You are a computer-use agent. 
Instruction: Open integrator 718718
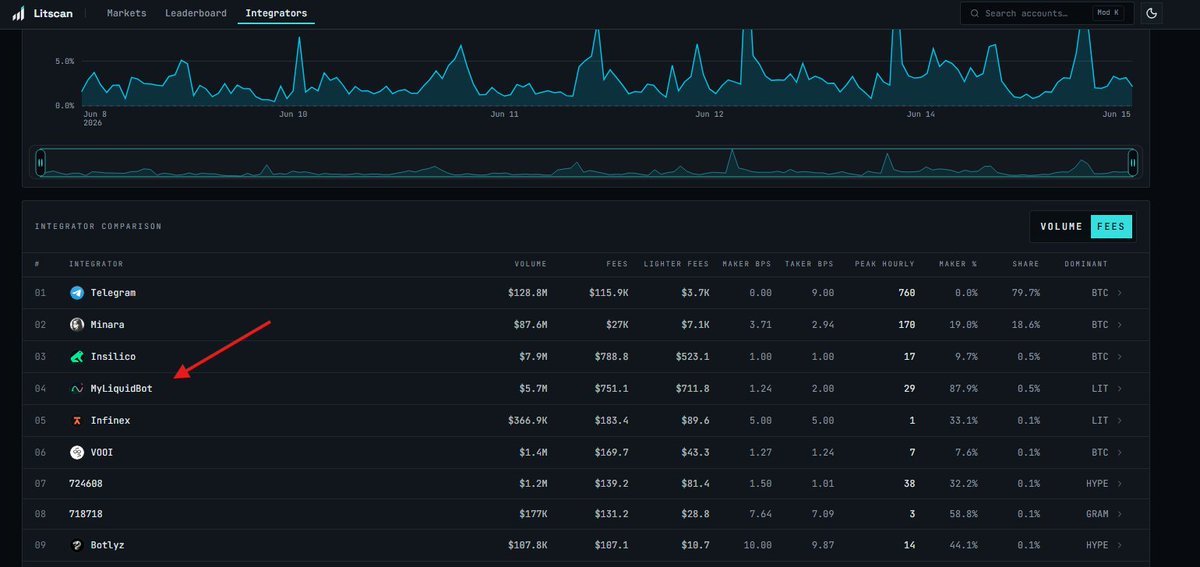pyautogui.click(x=86, y=514)
